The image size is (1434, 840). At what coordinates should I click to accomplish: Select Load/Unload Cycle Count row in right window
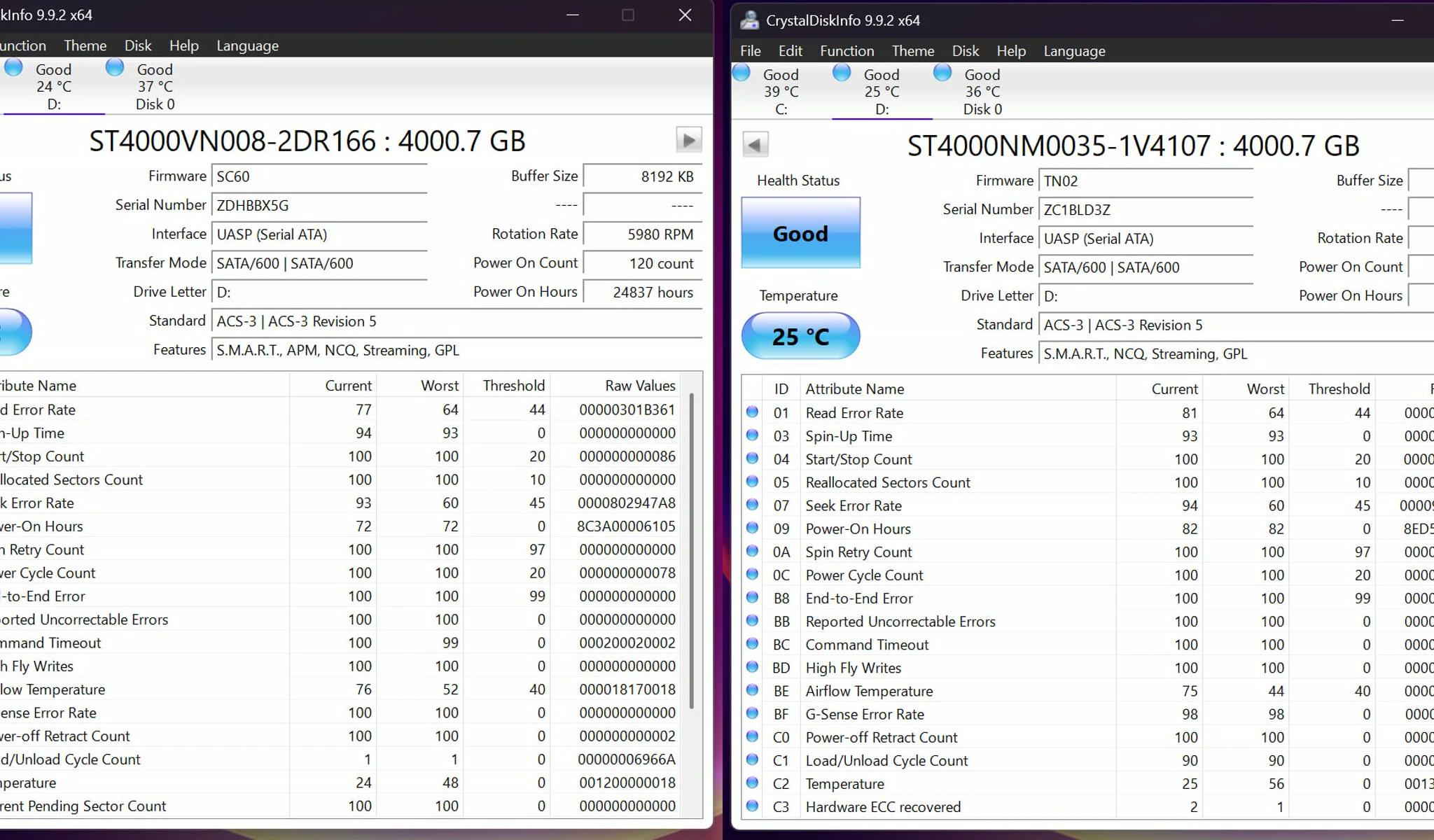coord(1087,760)
